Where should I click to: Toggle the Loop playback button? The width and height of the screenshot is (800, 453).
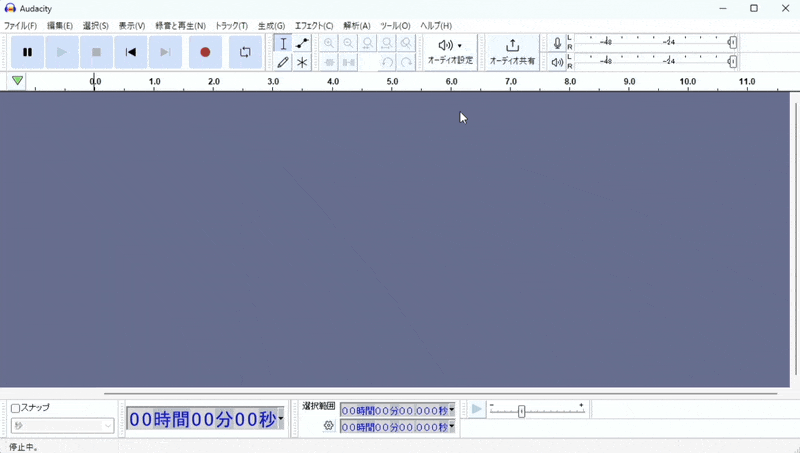point(245,52)
